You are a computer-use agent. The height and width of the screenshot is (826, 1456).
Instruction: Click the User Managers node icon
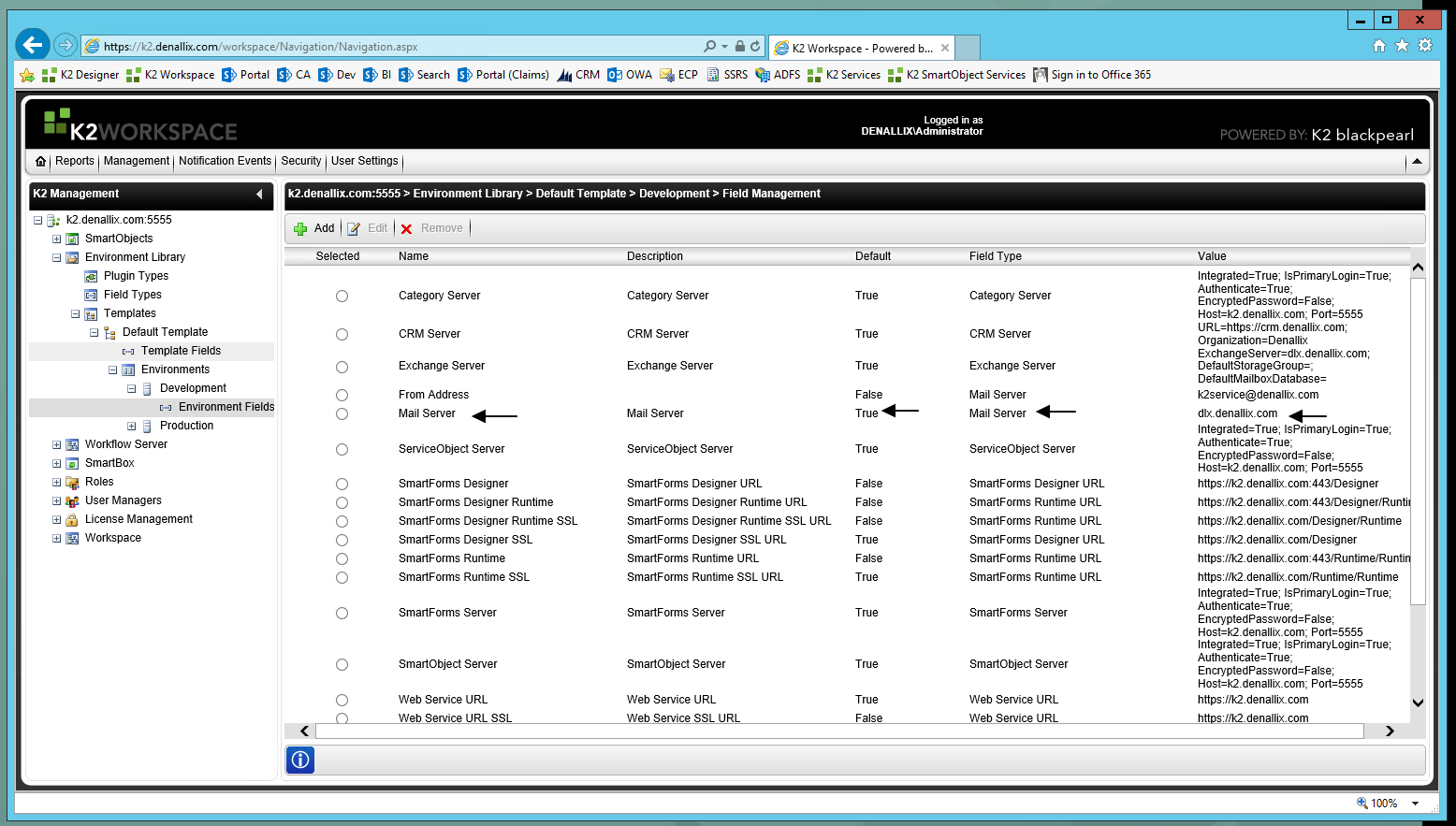[x=72, y=500]
